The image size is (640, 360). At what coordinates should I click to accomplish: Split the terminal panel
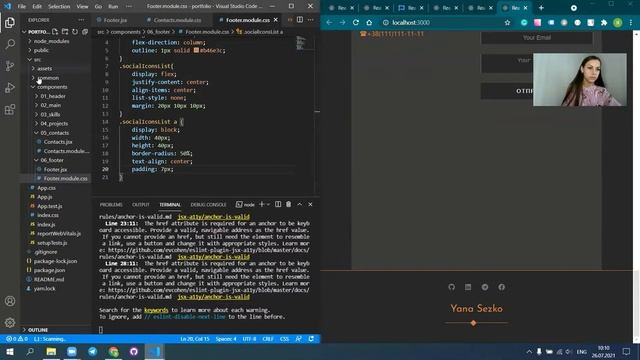tap(278, 204)
